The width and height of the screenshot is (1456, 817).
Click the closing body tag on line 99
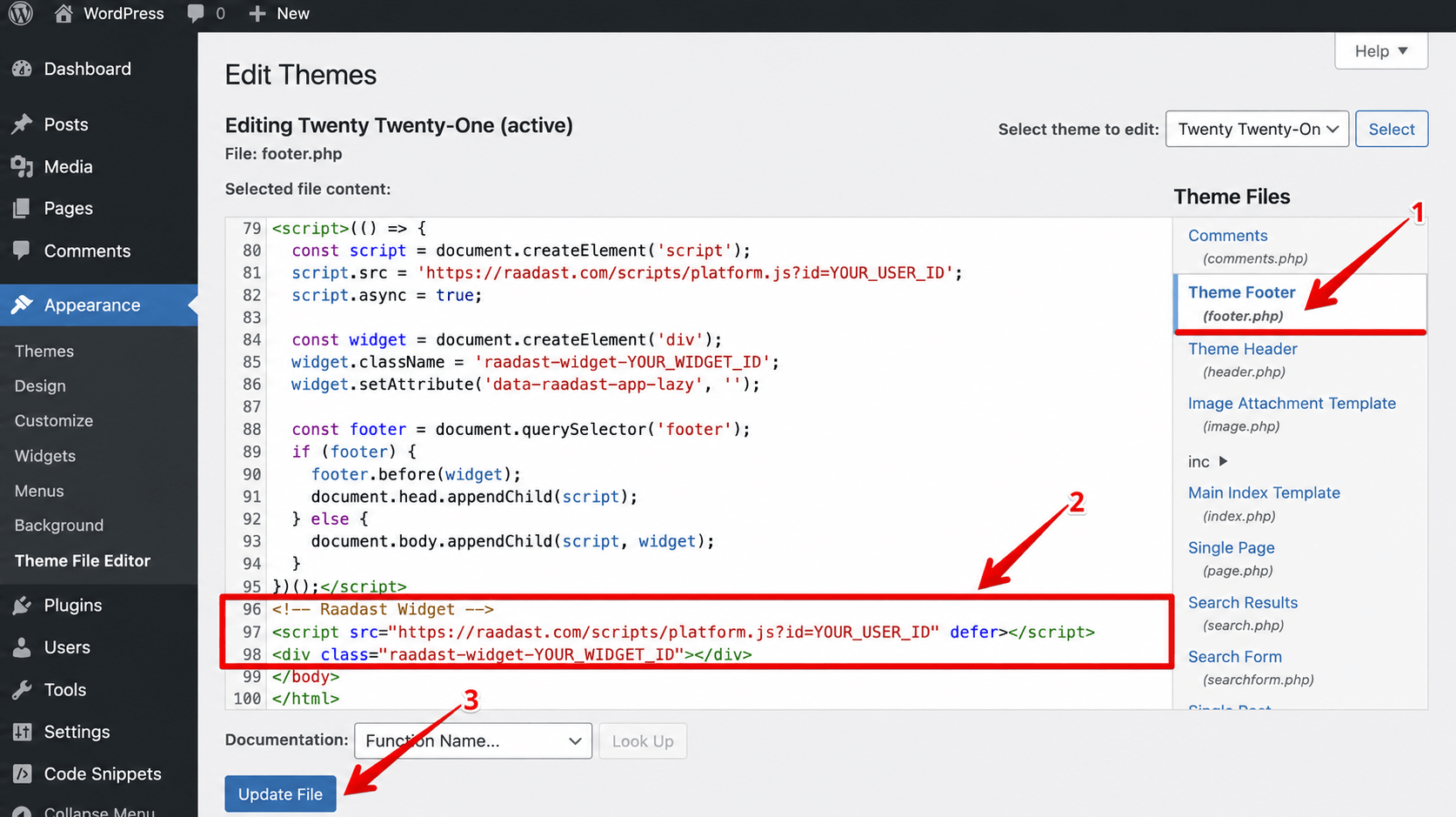[x=305, y=676]
